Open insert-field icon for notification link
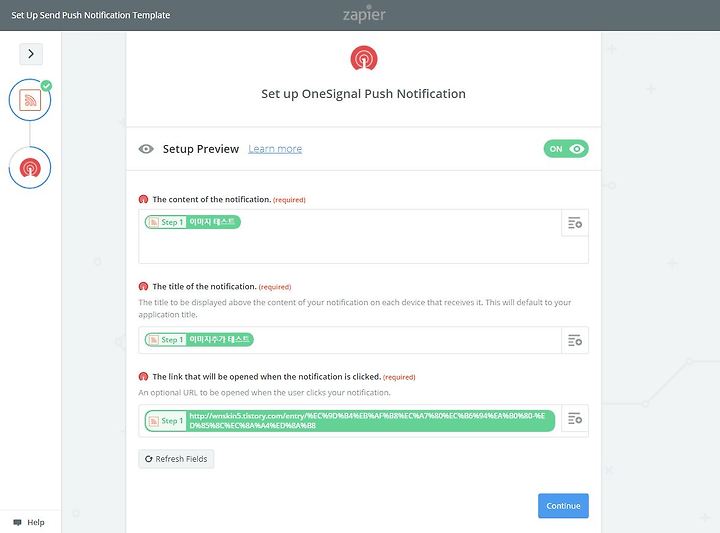This screenshot has width=720, height=533. coord(575,418)
